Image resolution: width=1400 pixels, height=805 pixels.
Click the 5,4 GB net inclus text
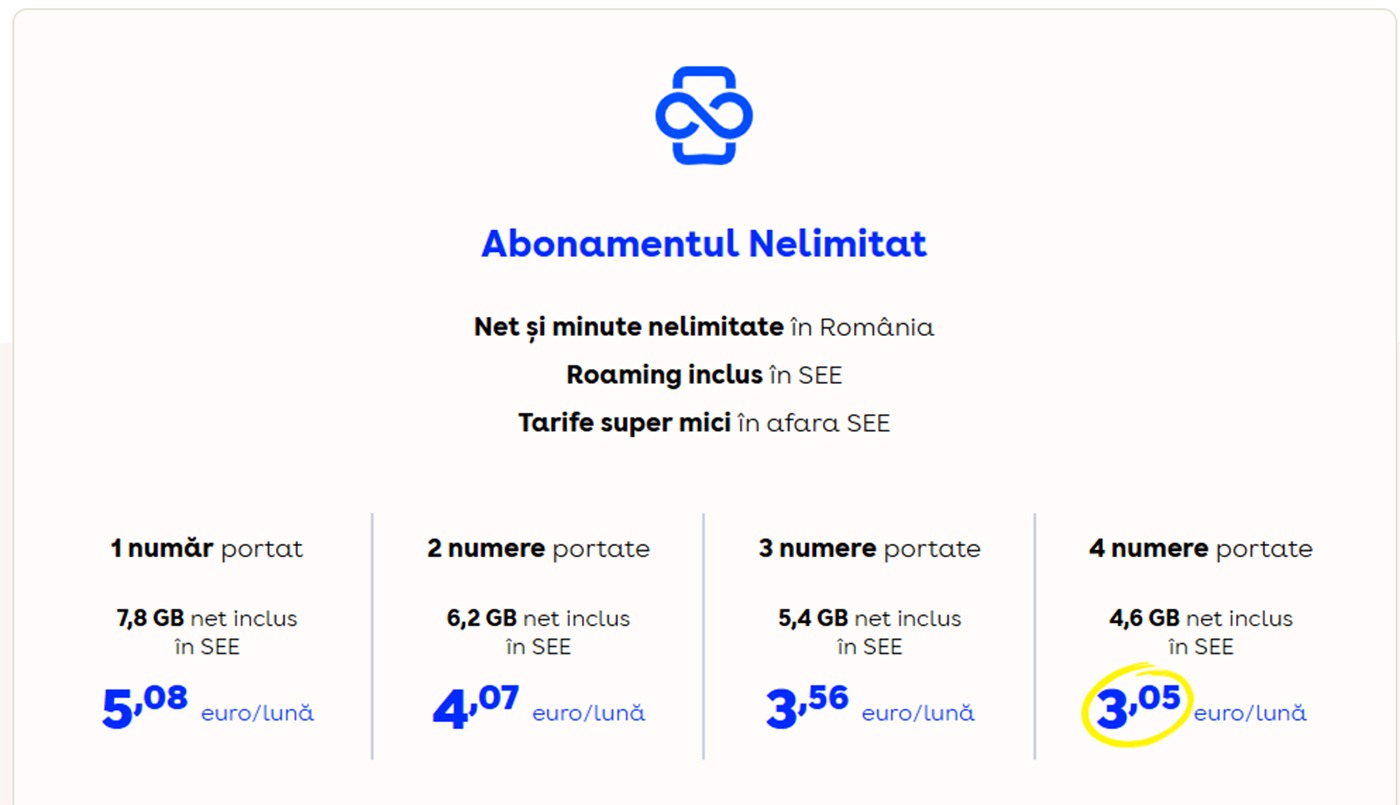coord(869,619)
